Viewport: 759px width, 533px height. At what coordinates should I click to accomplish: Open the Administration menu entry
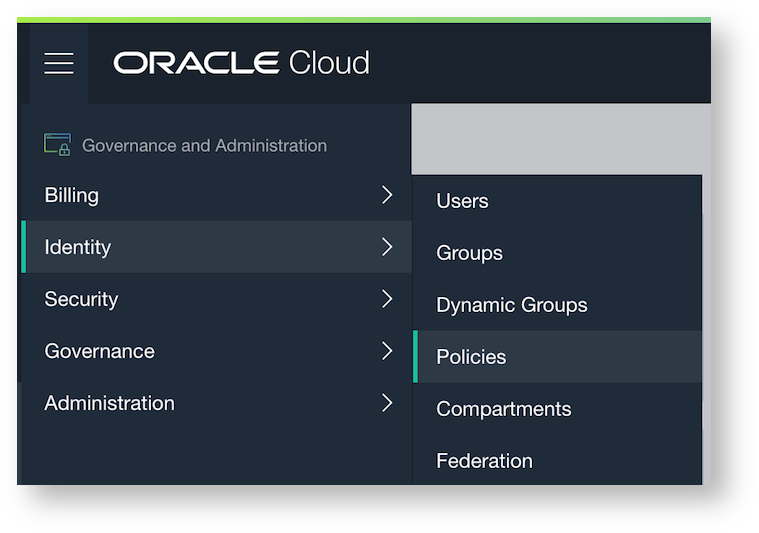pos(109,403)
